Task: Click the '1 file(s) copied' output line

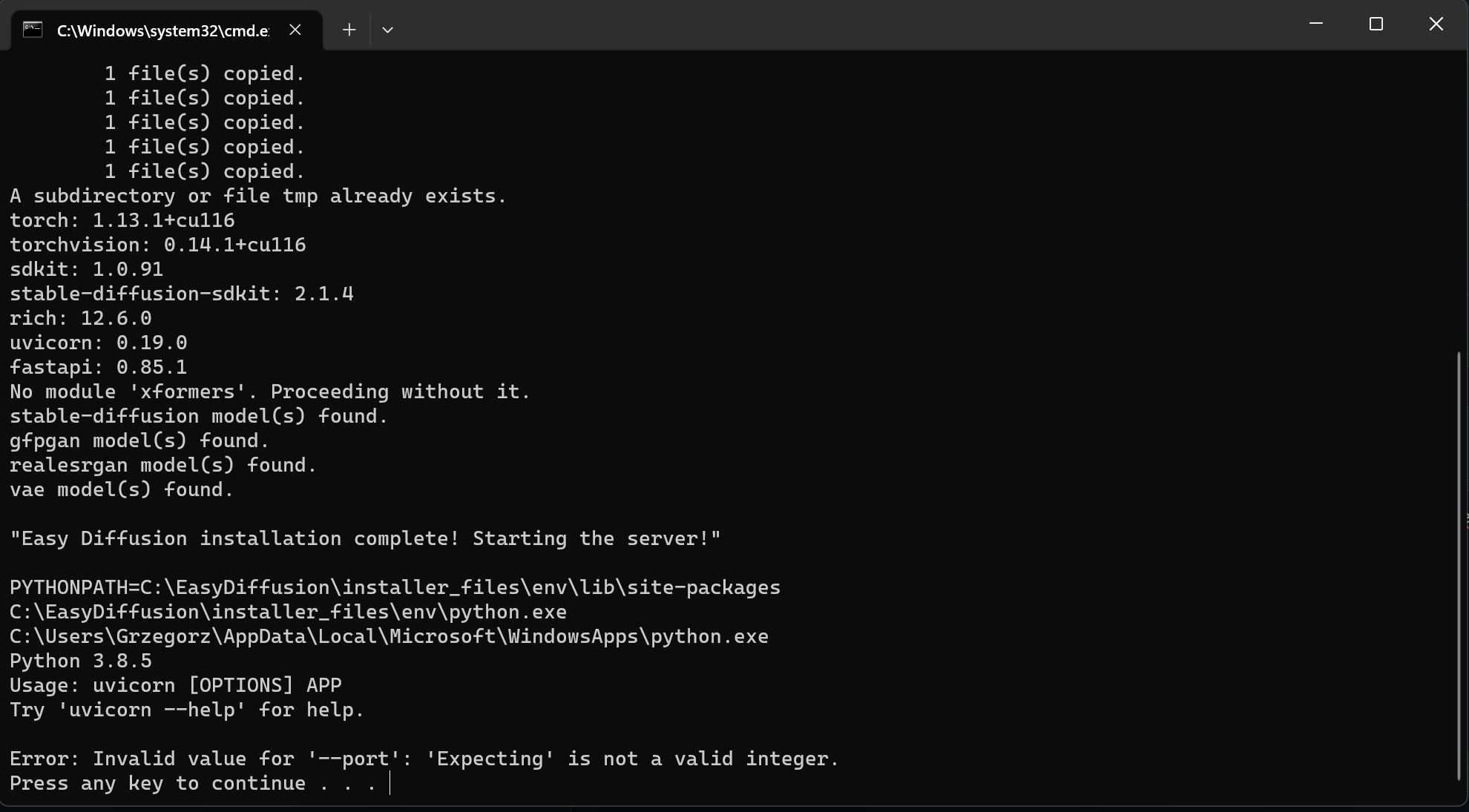Action: (x=203, y=73)
